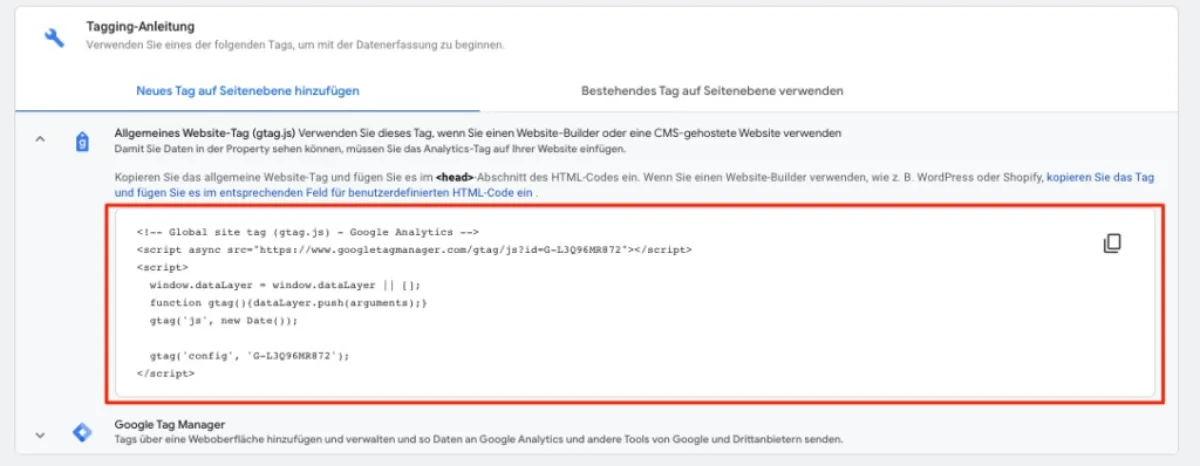Click the gtag('config') code line

[252, 355]
